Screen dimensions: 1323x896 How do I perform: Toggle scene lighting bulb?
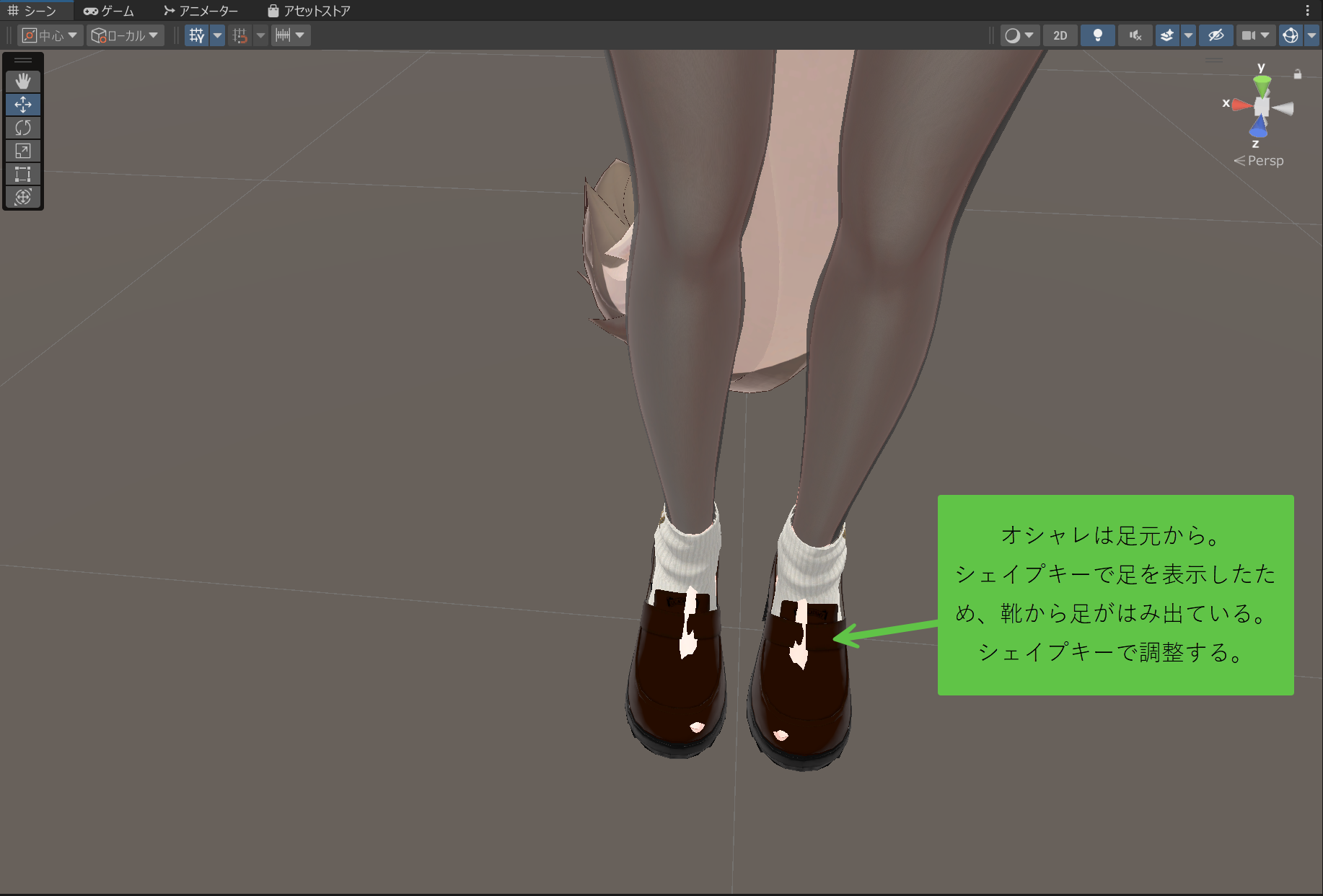pos(1097,35)
